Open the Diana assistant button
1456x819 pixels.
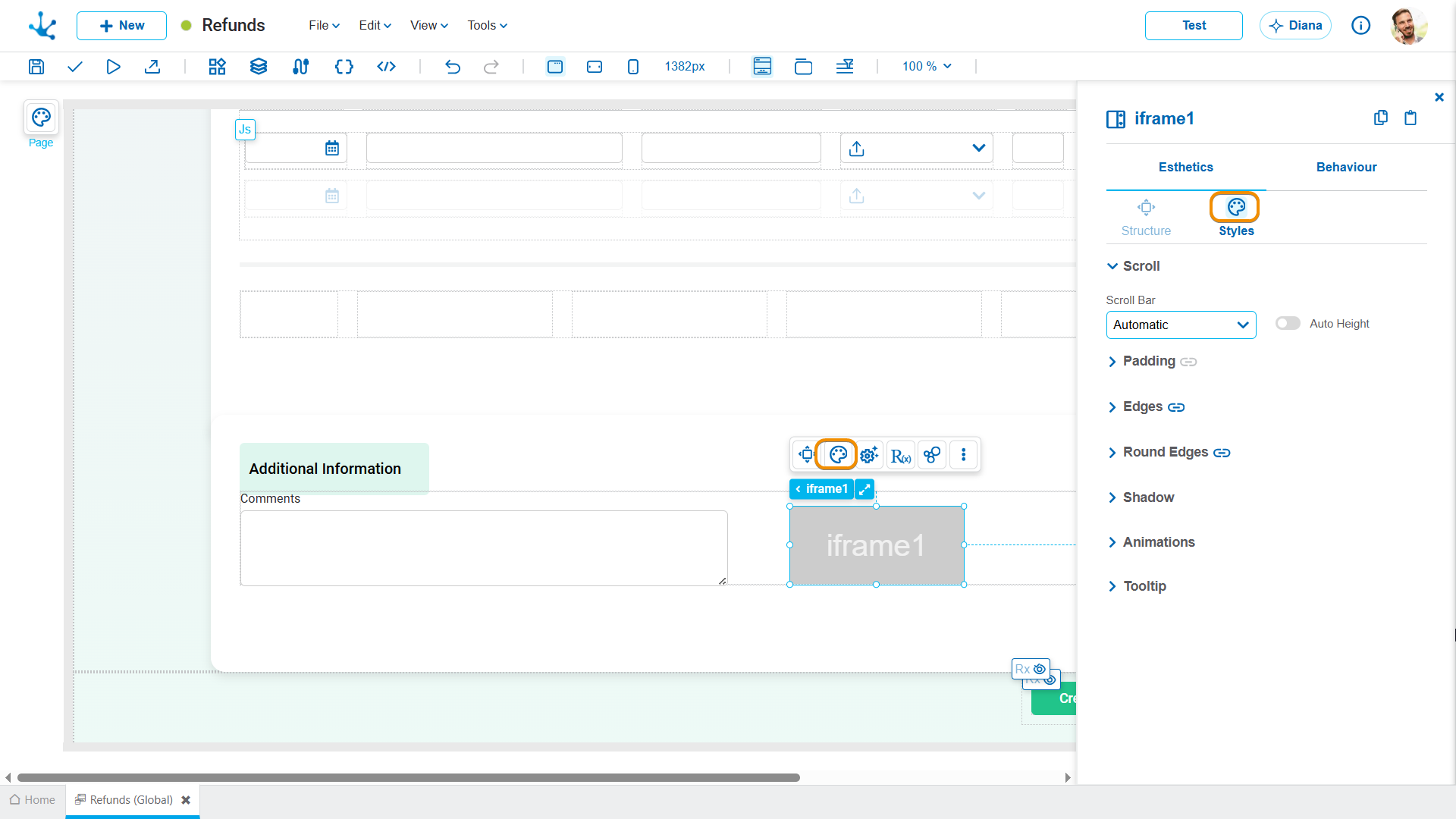pos(1295,26)
